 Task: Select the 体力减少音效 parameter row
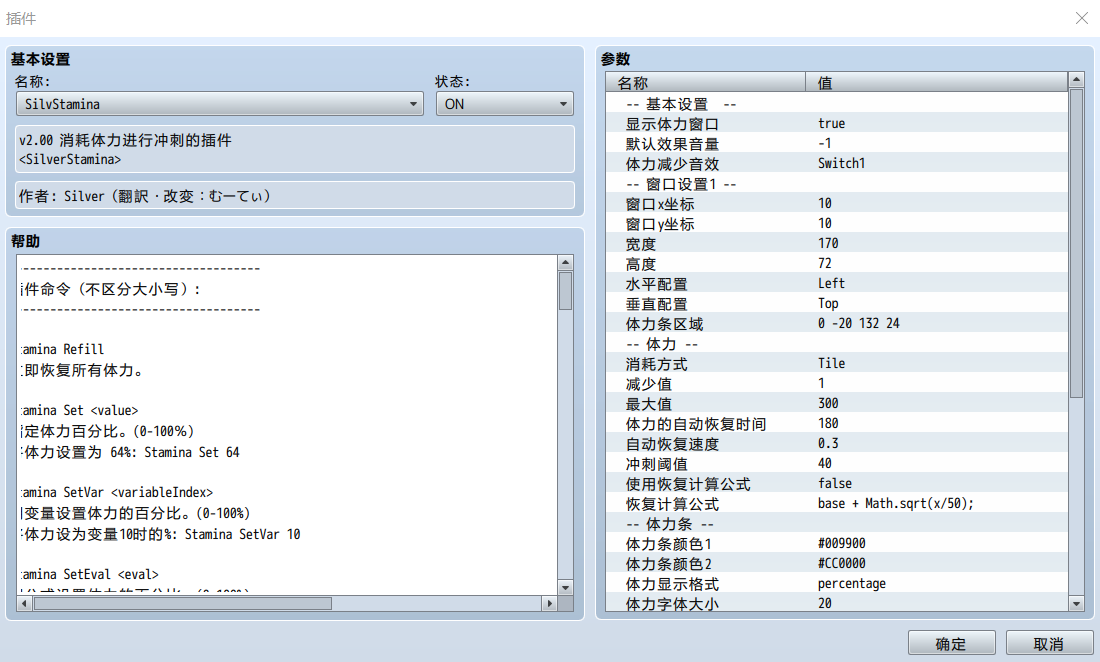tap(837, 163)
